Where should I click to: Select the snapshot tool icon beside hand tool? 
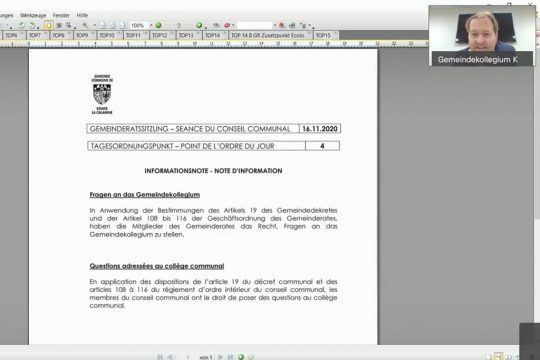click(59, 25)
